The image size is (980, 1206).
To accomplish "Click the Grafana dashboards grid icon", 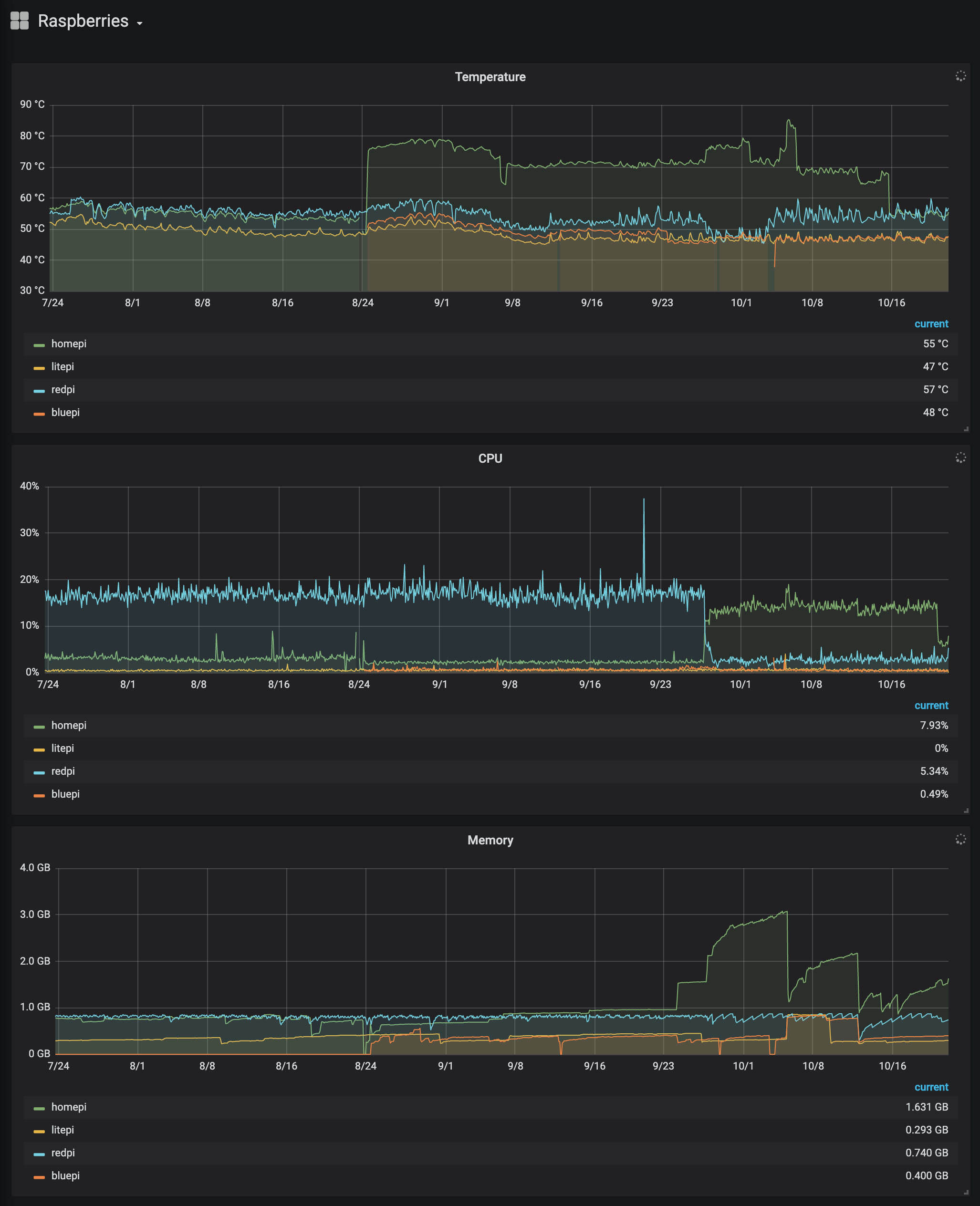I will (x=19, y=21).
